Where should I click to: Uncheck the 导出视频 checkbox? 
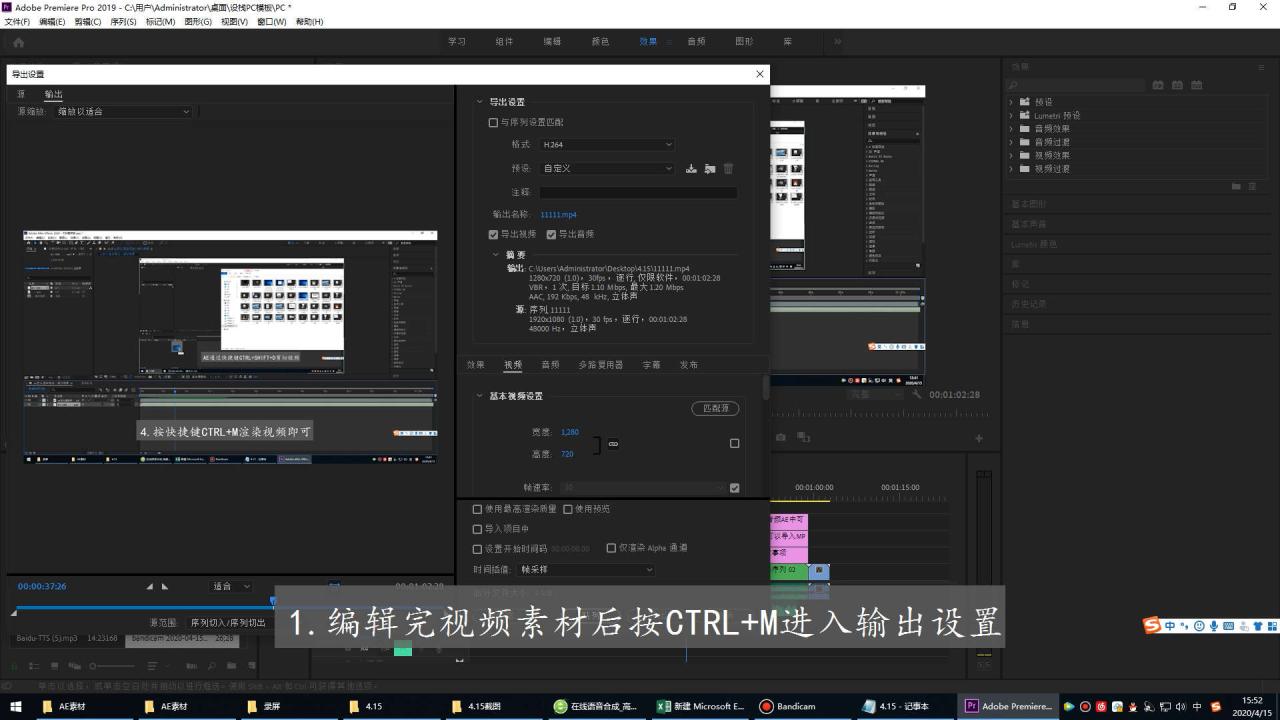[x=493, y=234]
